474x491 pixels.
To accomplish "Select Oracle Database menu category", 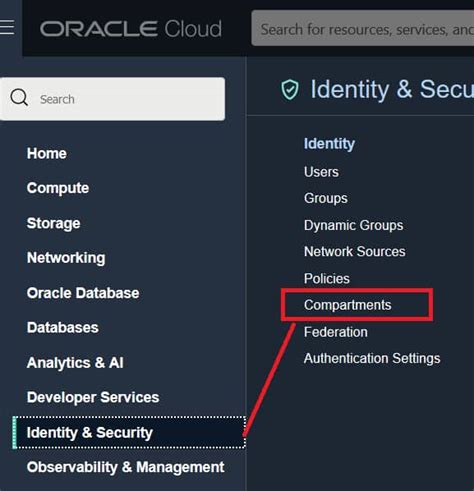I will coord(83,293).
